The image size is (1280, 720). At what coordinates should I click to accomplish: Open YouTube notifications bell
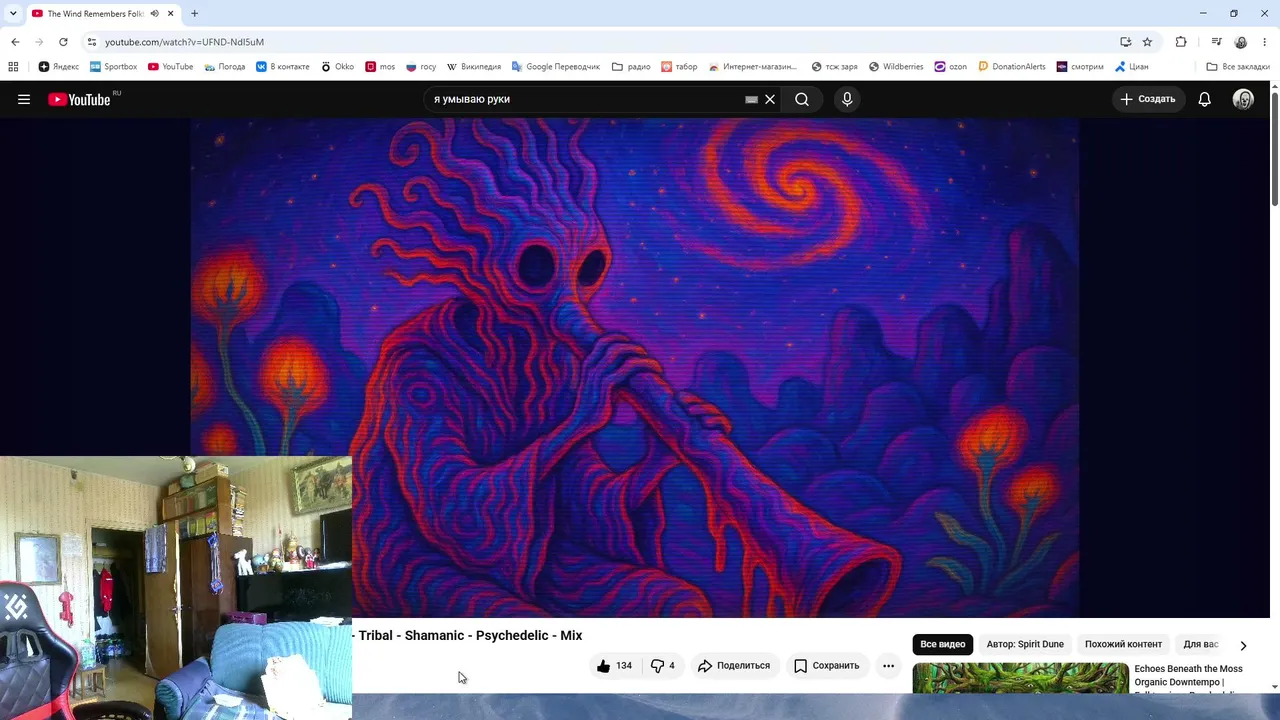point(1205,99)
